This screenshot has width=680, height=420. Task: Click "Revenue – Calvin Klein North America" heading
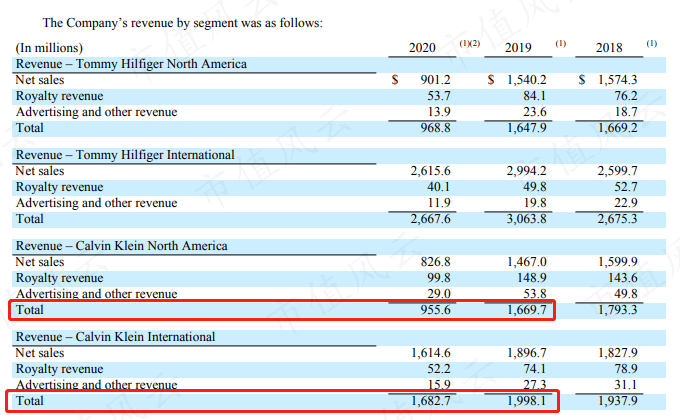click(x=121, y=246)
